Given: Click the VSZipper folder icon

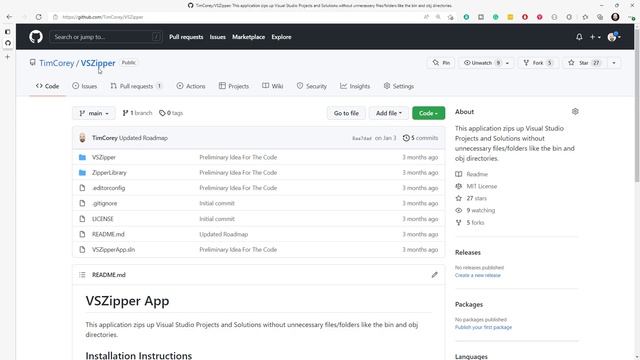Looking at the screenshot, I should pos(82,157).
